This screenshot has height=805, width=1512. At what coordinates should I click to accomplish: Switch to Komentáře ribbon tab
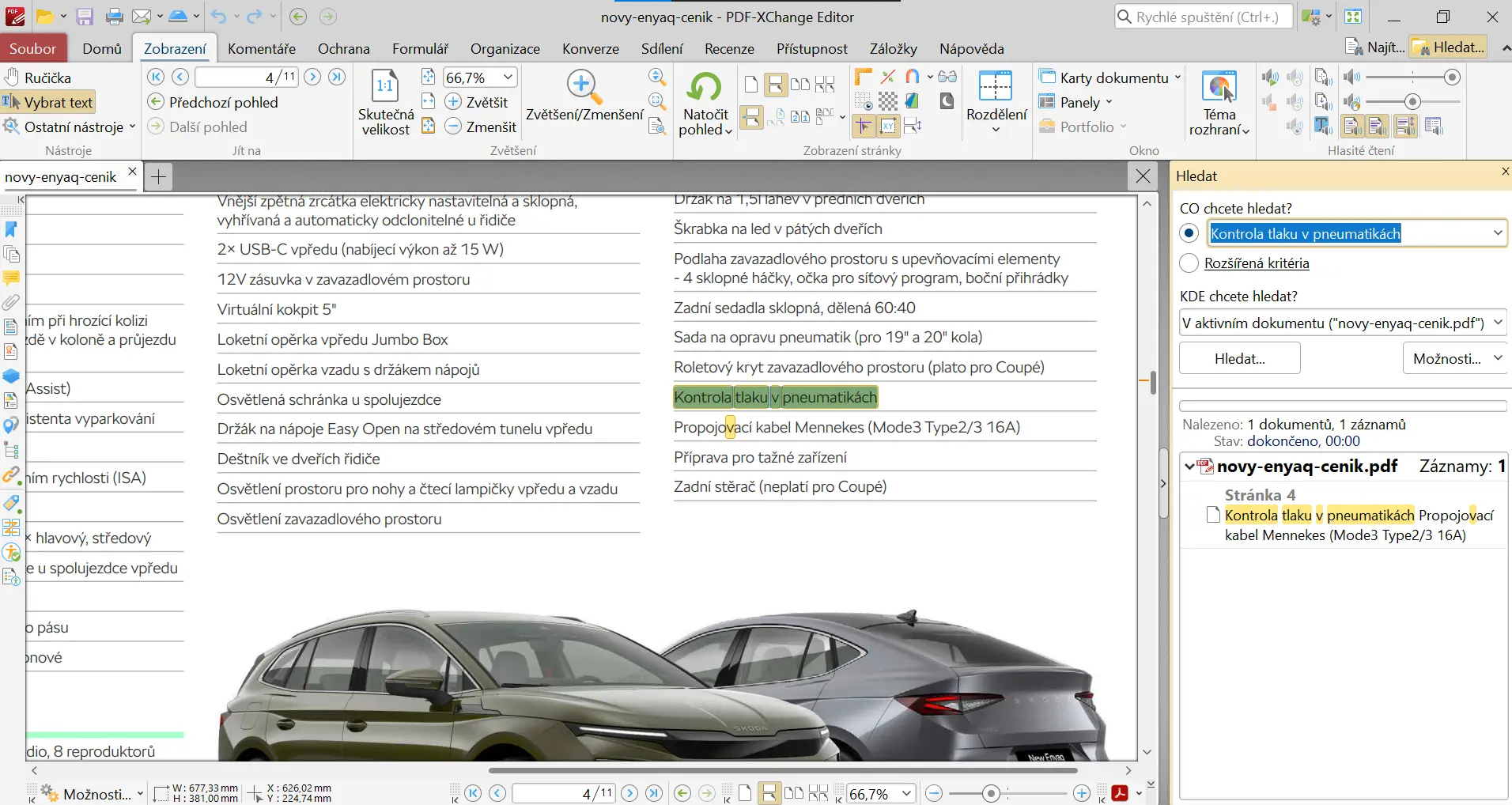[x=262, y=48]
